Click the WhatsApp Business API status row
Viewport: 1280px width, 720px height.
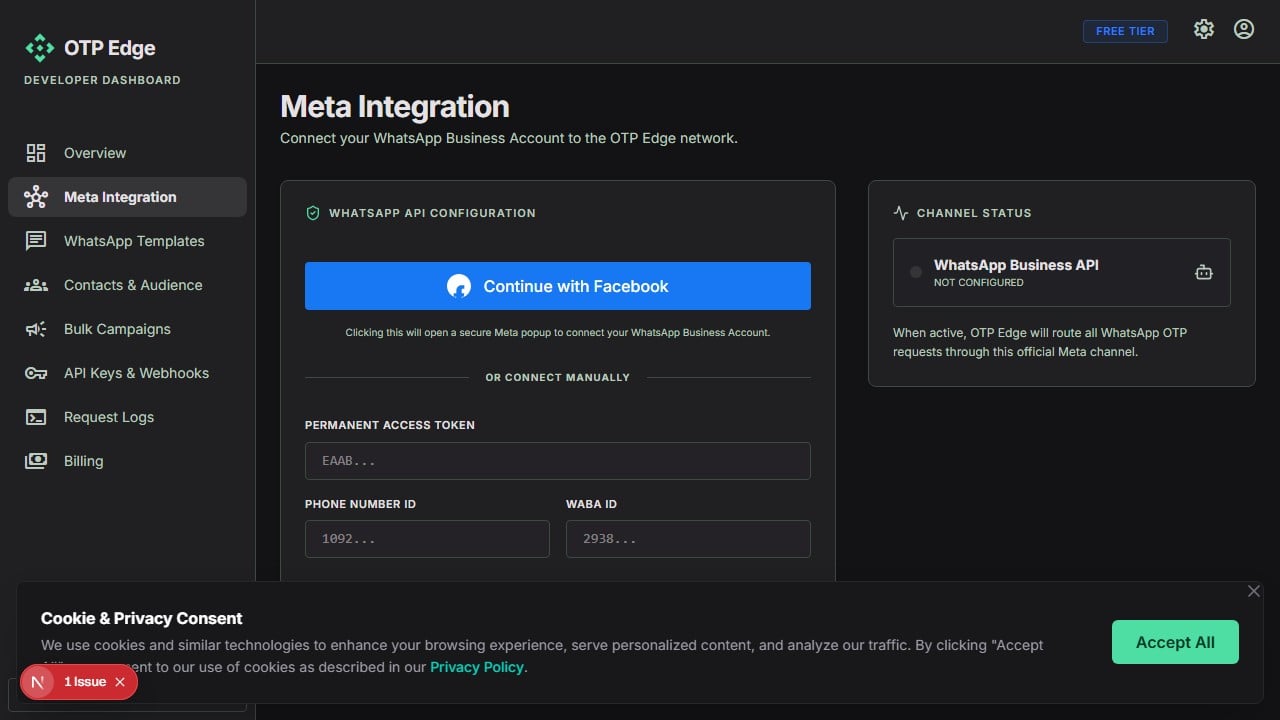1062,272
